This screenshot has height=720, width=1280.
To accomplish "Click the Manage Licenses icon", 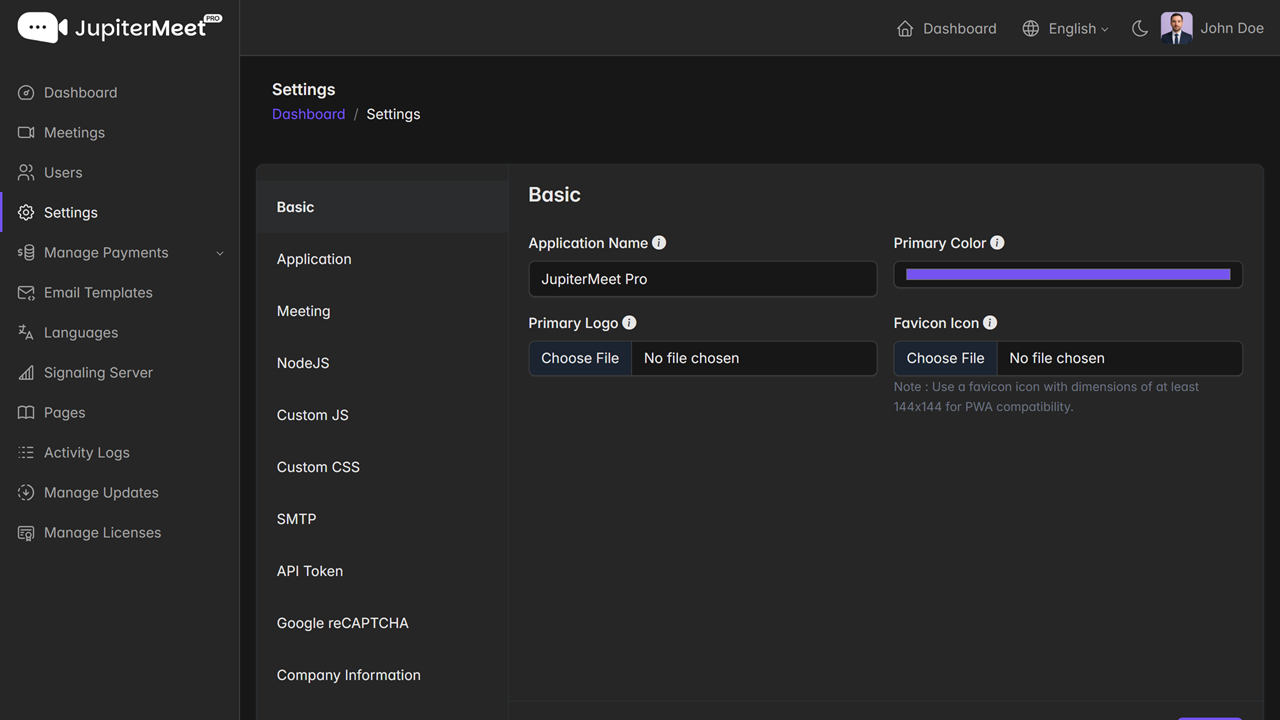I will (x=26, y=533).
